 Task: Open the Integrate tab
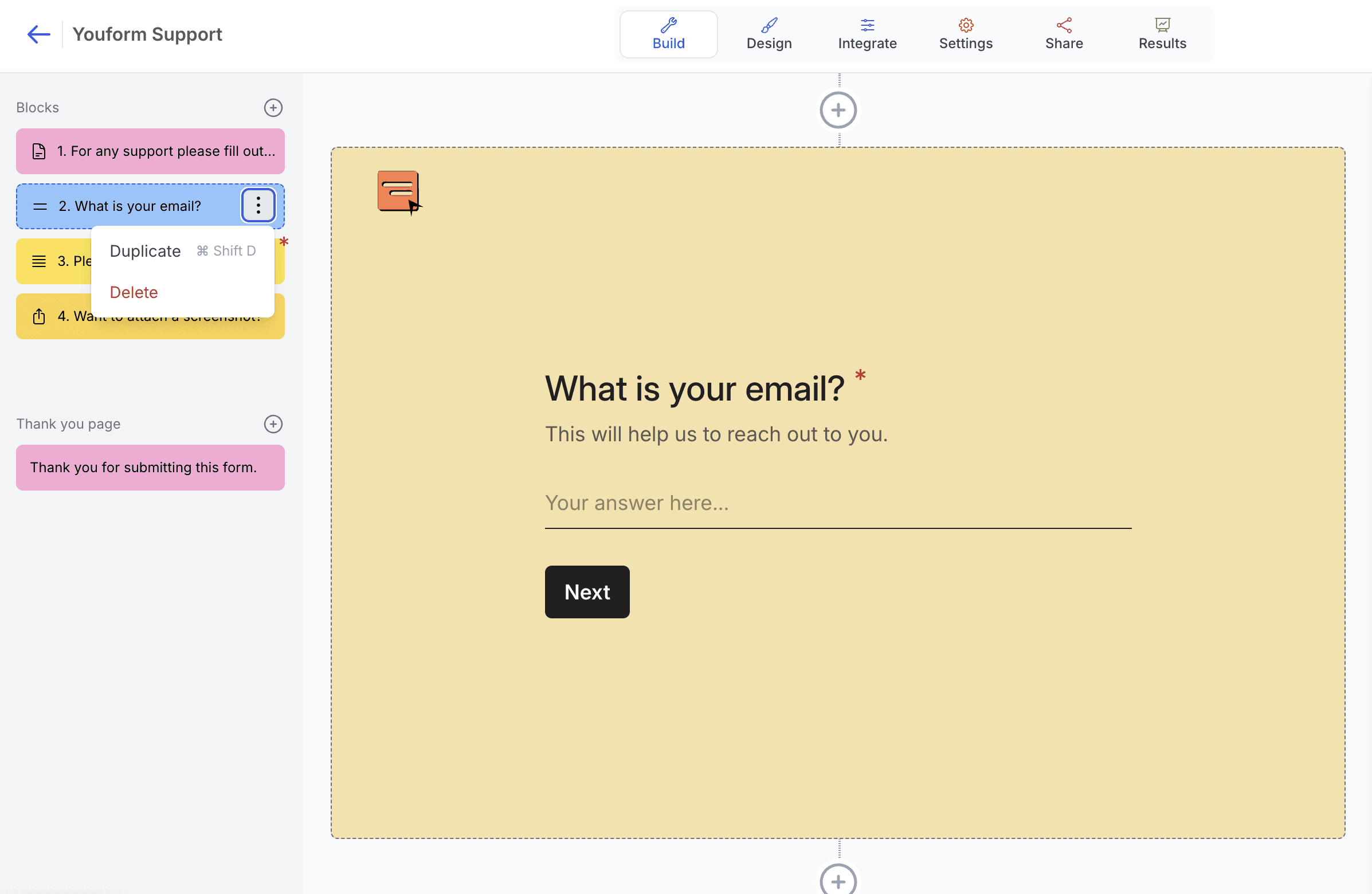[x=867, y=34]
